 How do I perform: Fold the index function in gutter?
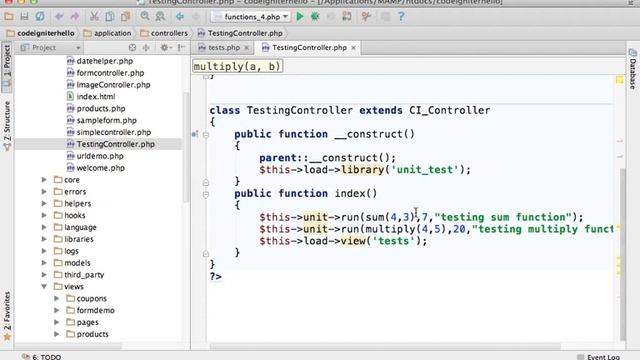(x=206, y=194)
